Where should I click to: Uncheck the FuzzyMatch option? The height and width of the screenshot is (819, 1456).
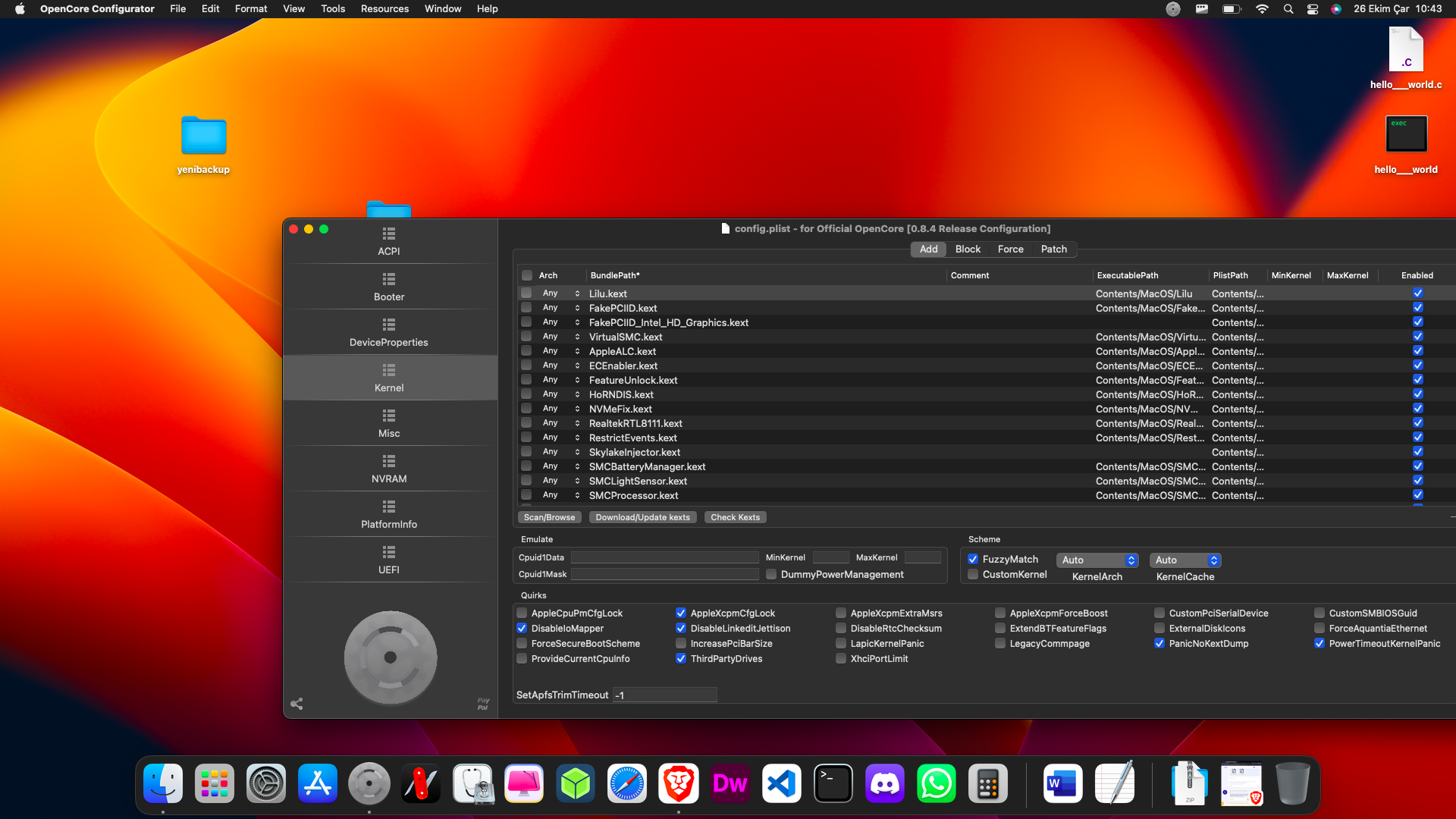973,559
